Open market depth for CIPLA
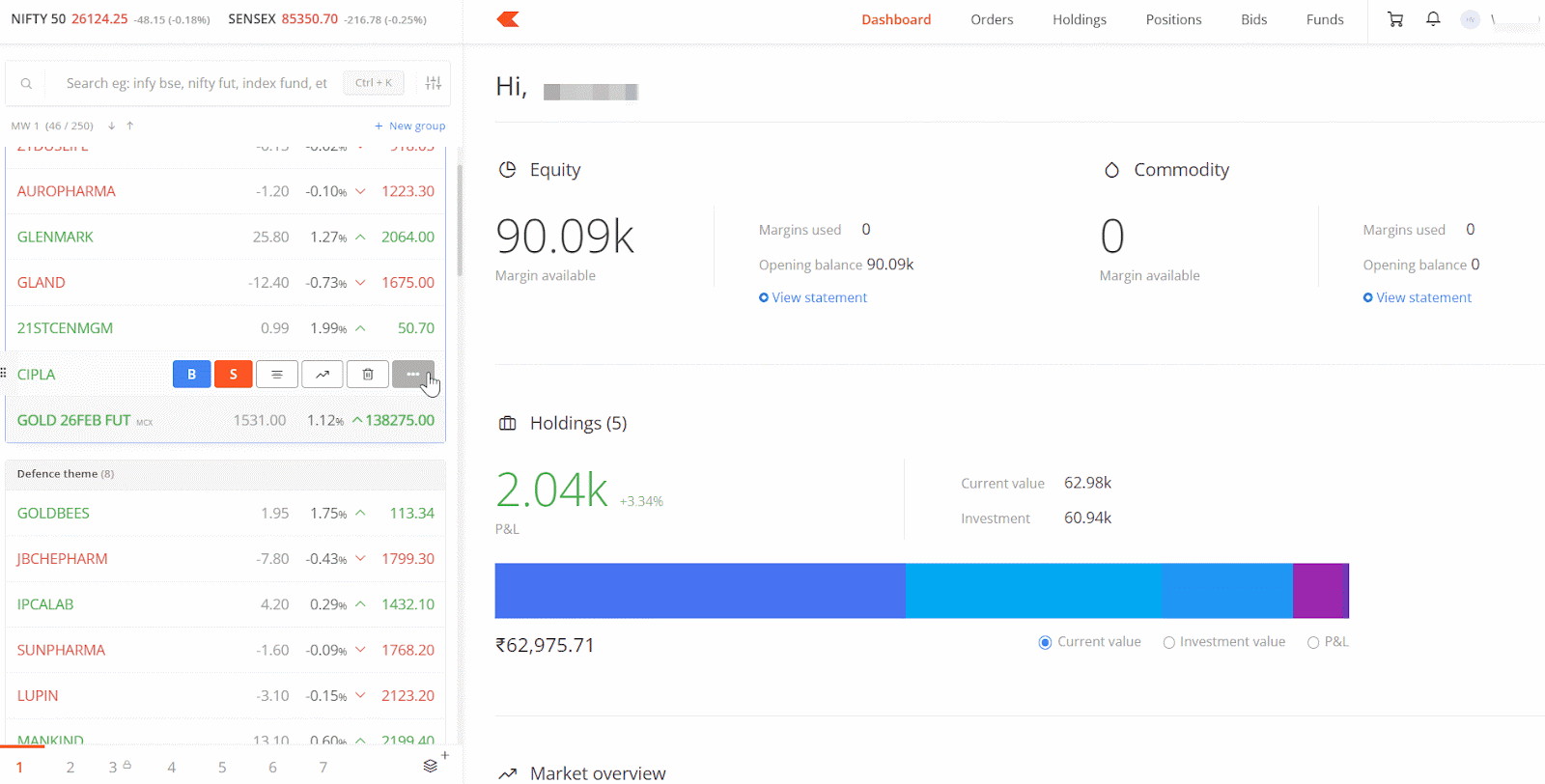 277,374
